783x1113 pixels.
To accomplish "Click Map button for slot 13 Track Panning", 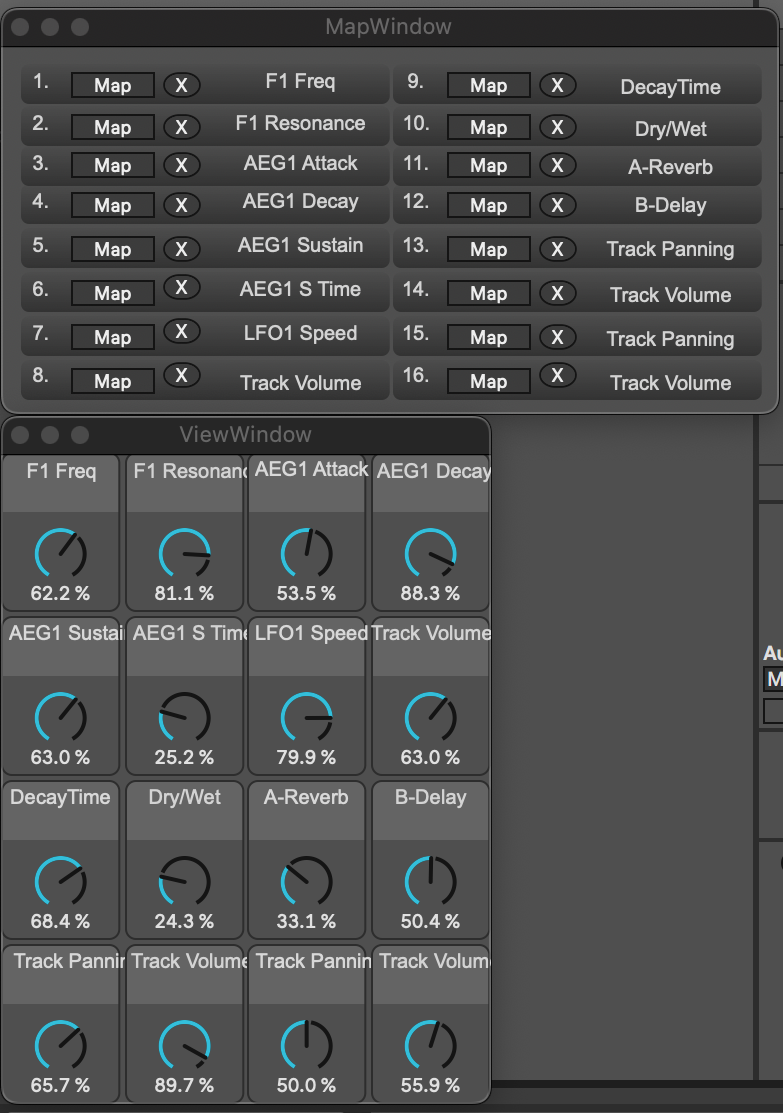I will click(x=488, y=249).
